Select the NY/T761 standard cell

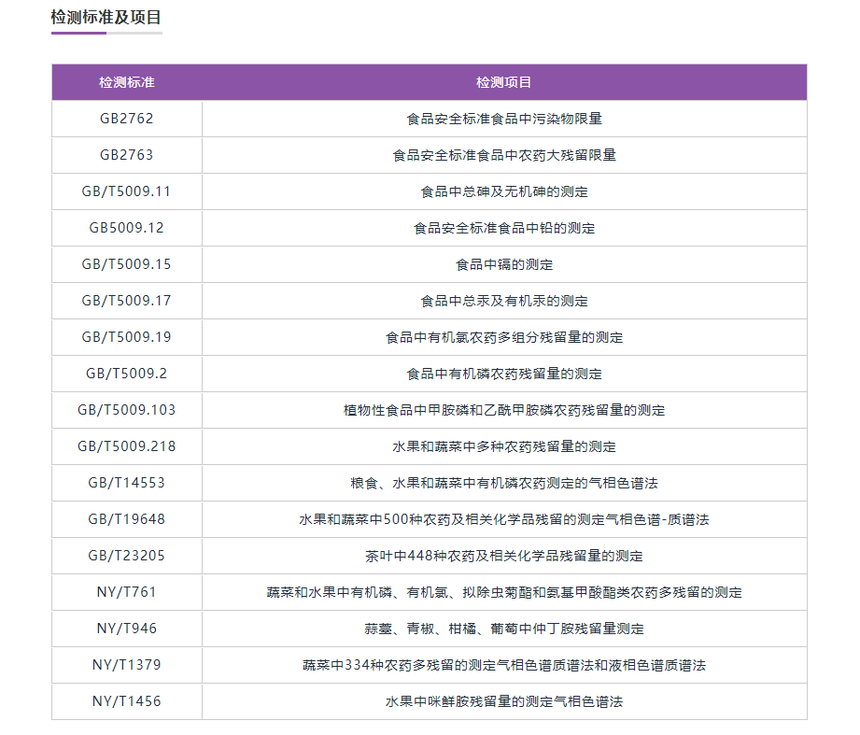point(127,592)
